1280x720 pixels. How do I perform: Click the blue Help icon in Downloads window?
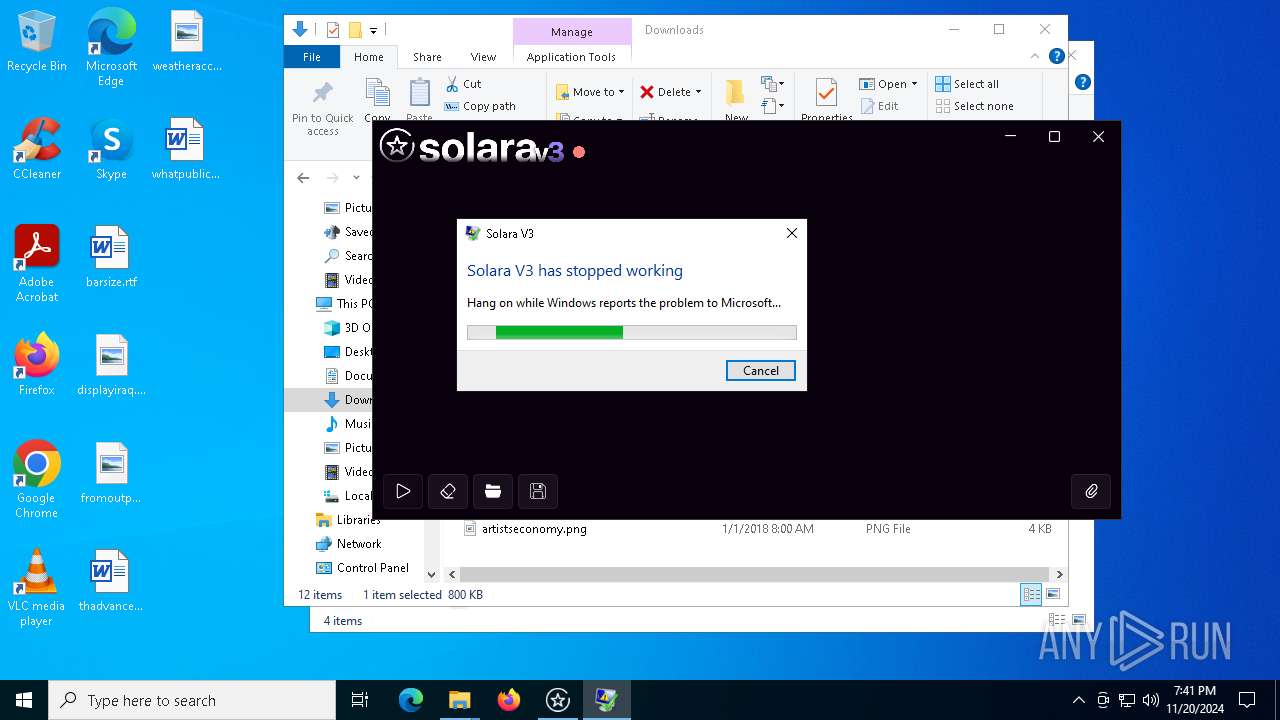pyautogui.click(x=1056, y=56)
